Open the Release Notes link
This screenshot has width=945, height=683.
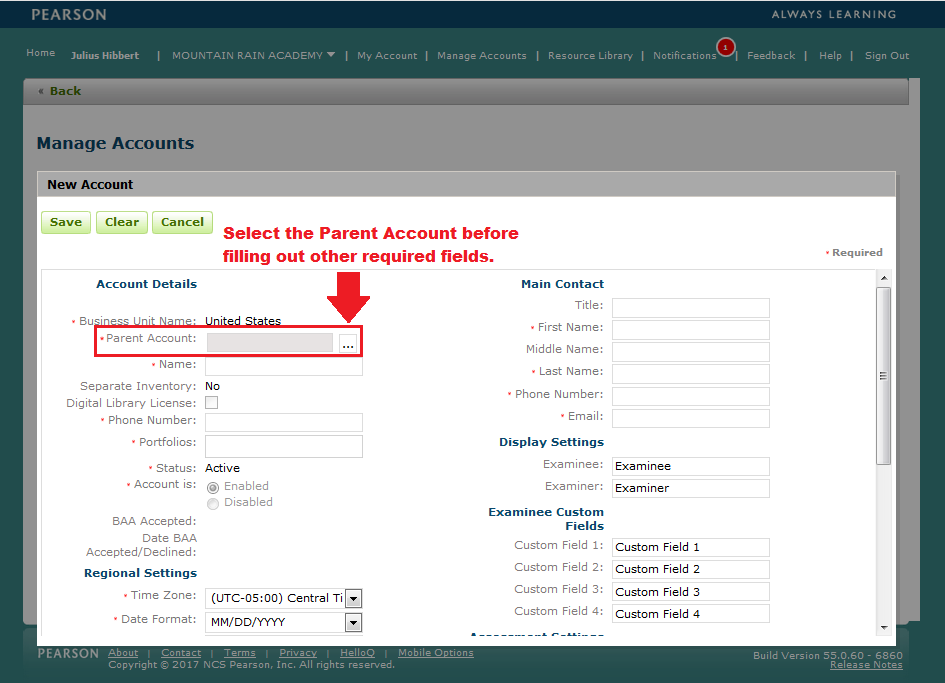[866, 664]
